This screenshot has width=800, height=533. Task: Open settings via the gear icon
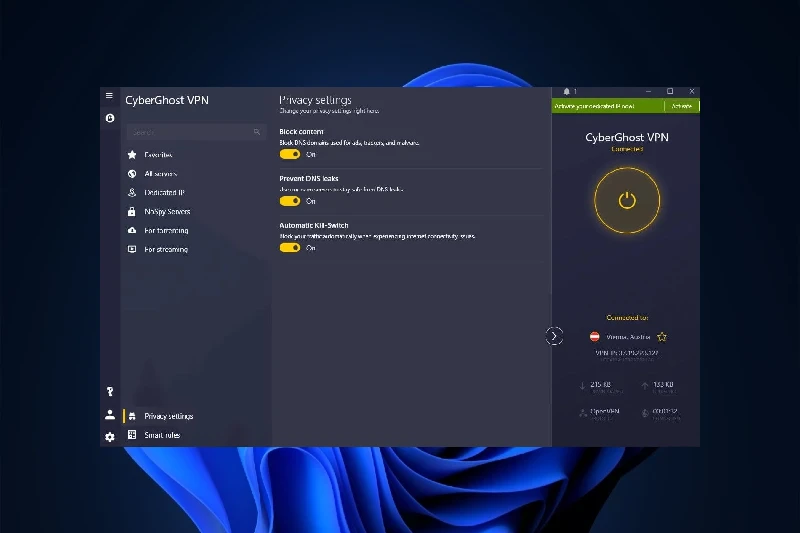pos(110,437)
